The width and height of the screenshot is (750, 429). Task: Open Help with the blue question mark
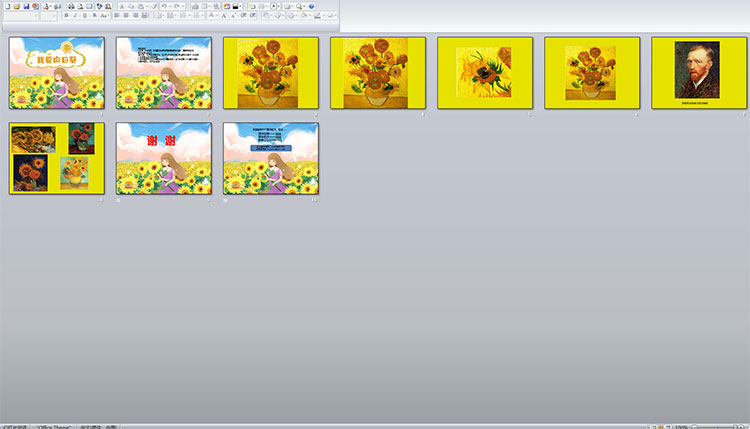(311, 7)
